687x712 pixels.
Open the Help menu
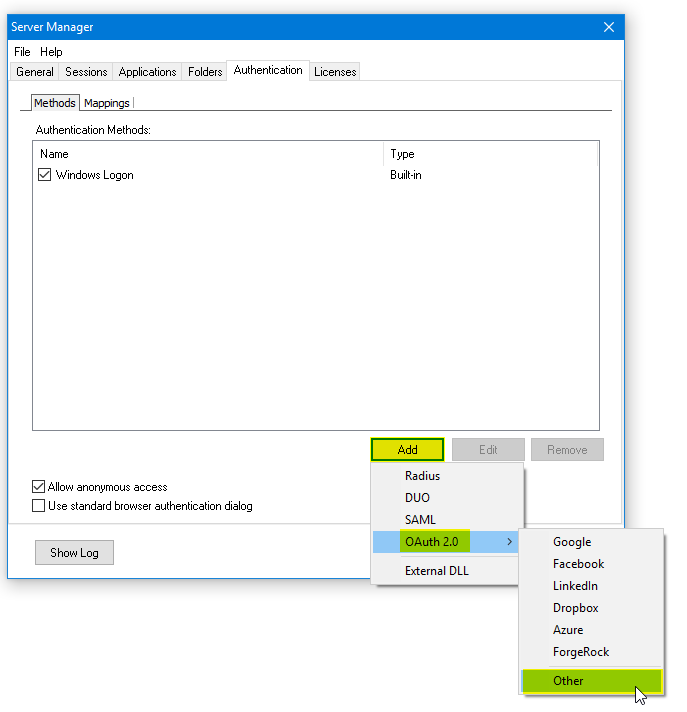pyautogui.click(x=51, y=52)
